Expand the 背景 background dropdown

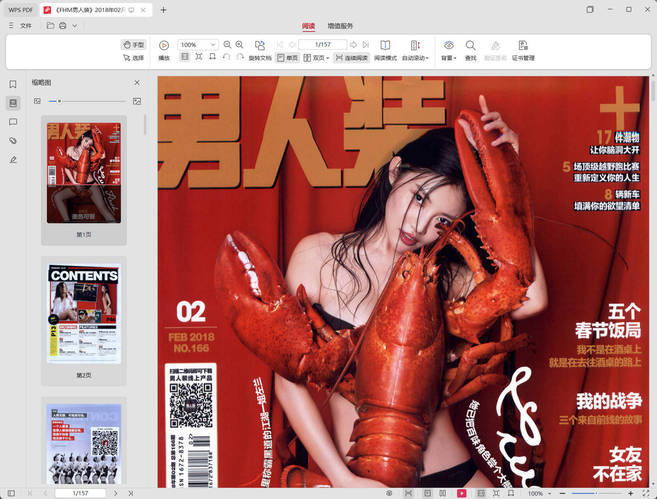[x=449, y=58]
